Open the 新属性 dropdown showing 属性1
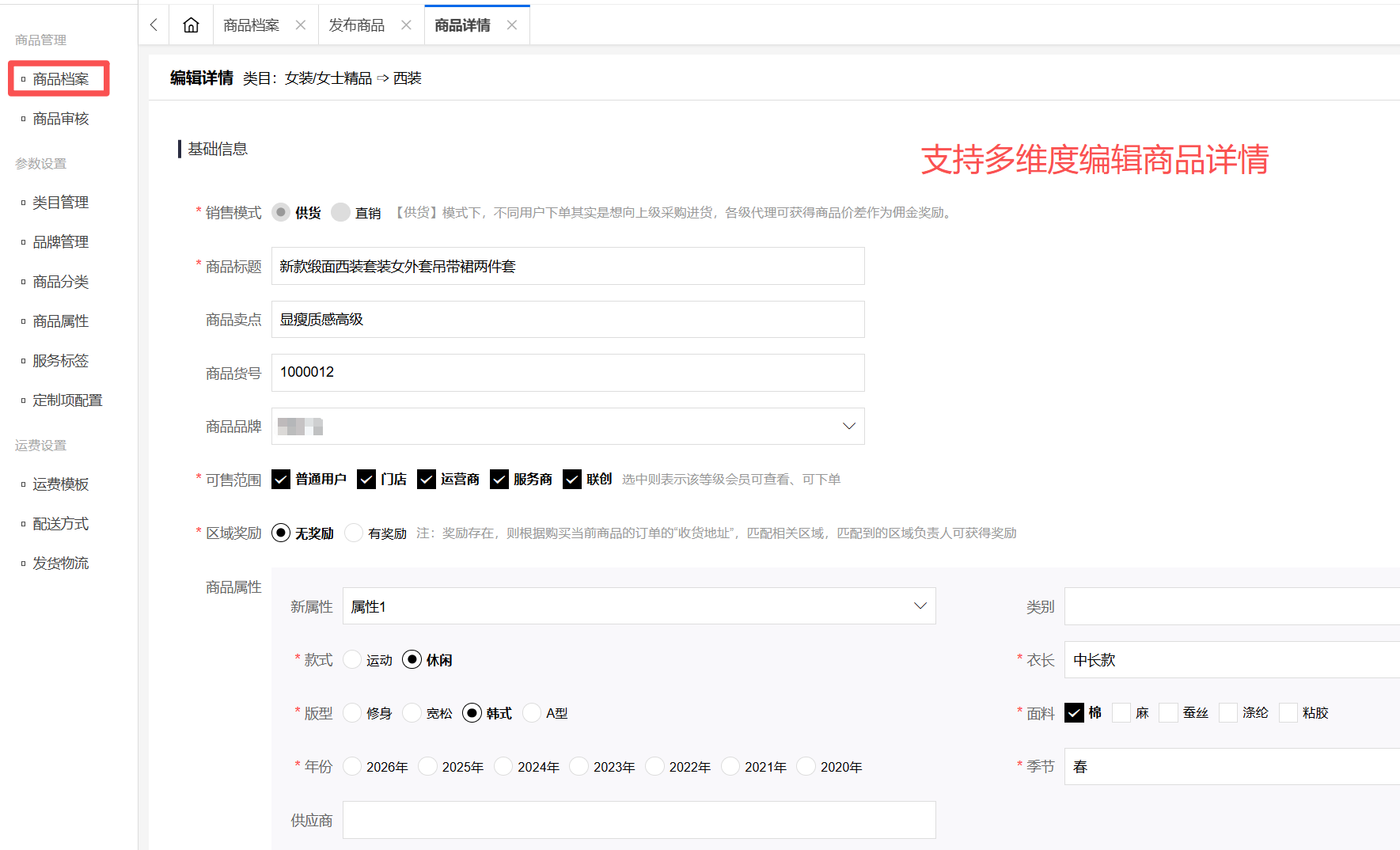 639,606
